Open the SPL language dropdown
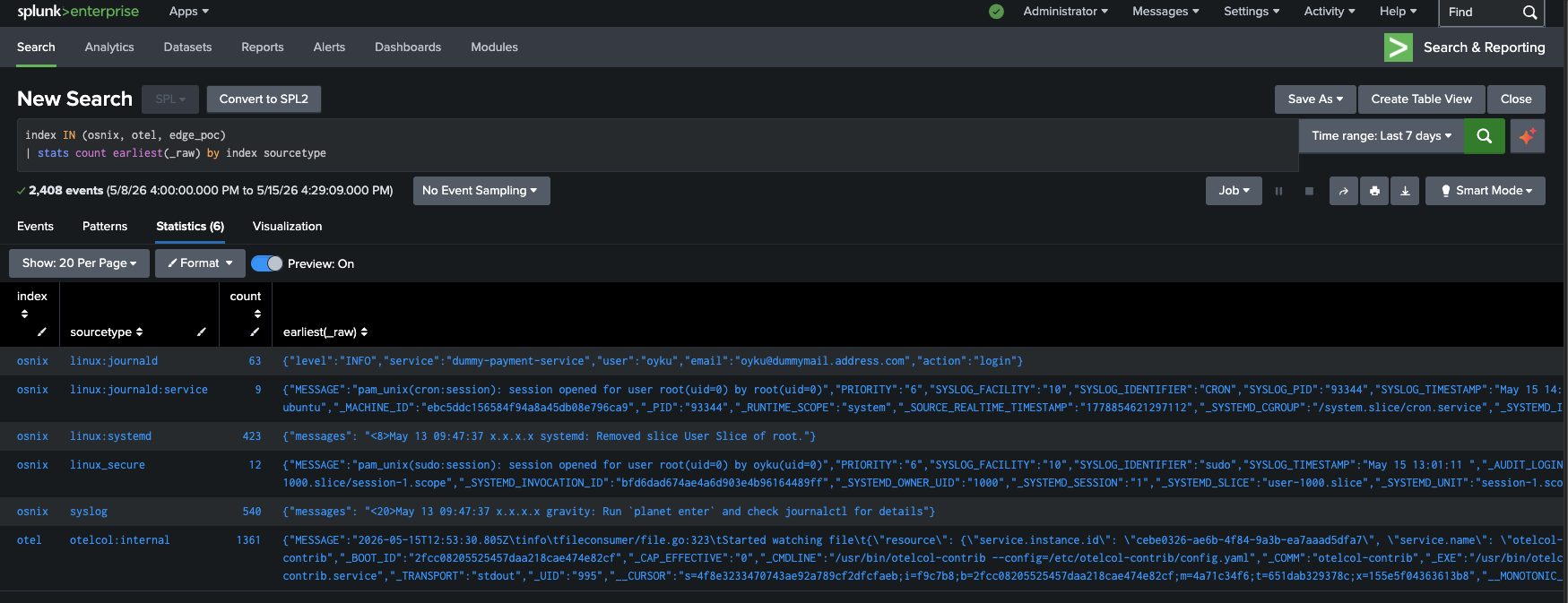The width and height of the screenshot is (1568, 603). [x=170, y=99]
